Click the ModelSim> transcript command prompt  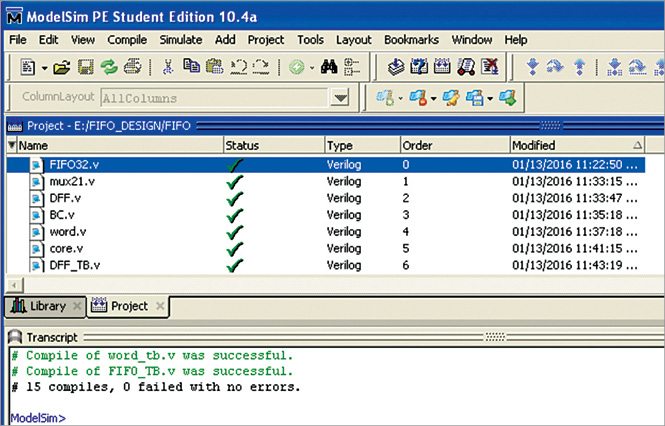click(35, 415)
